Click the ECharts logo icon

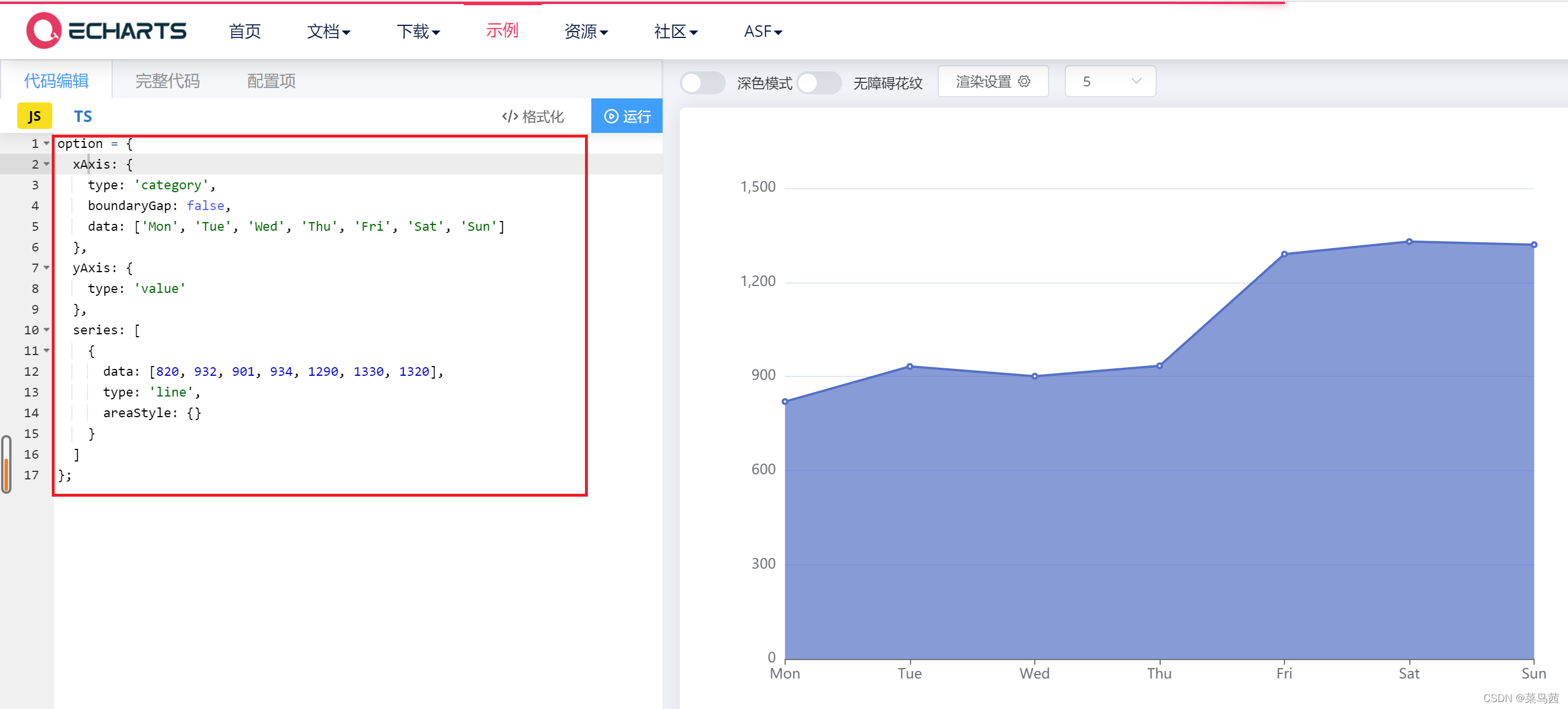click(x=43, y=31)
